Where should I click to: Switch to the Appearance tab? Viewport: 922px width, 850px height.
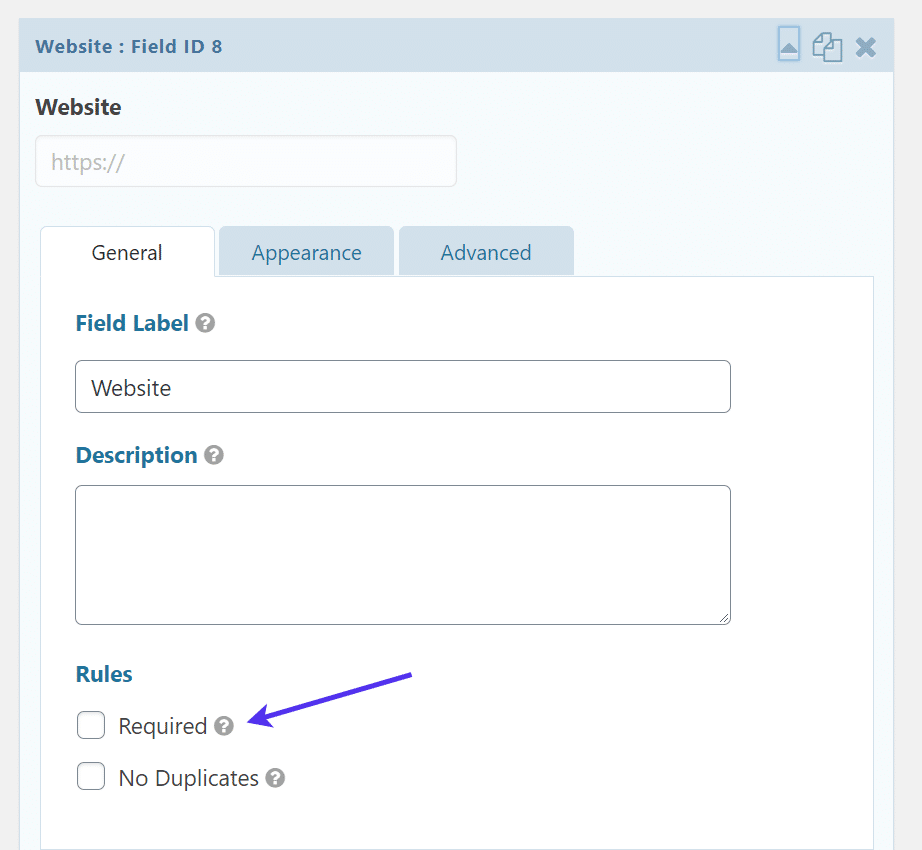(306, 253)
